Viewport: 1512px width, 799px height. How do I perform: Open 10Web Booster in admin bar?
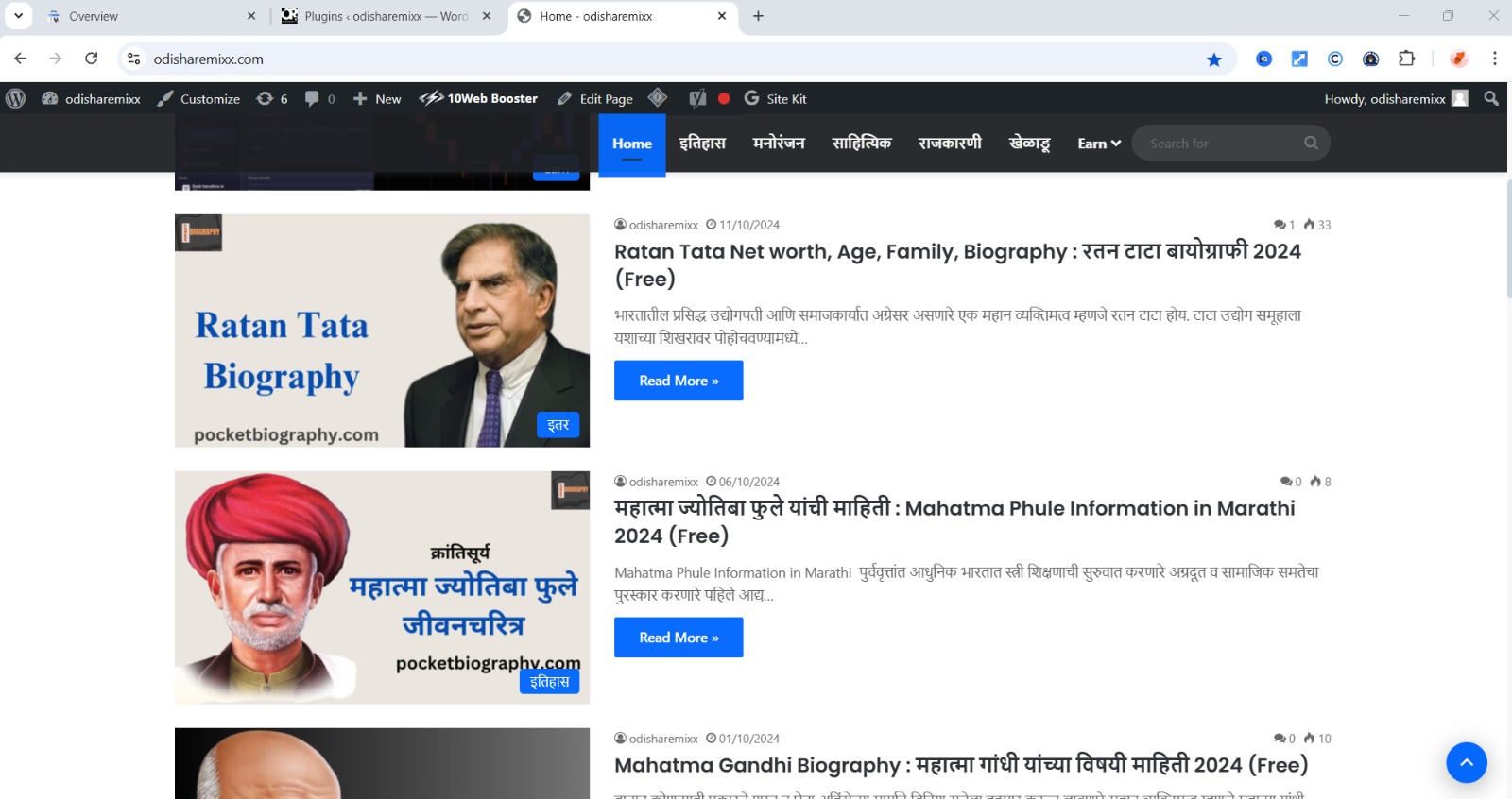(478, 98)
